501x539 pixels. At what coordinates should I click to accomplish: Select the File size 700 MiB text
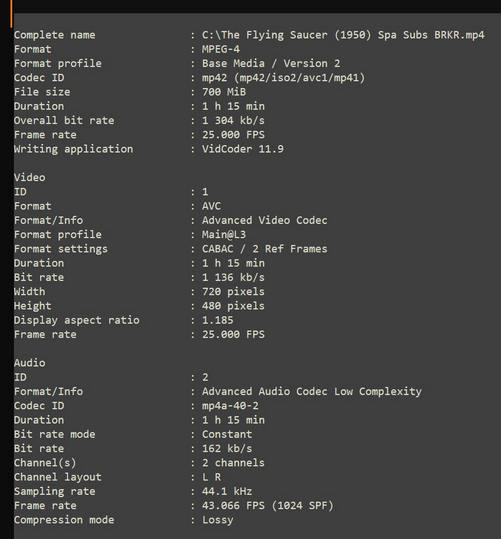[224, 92]
